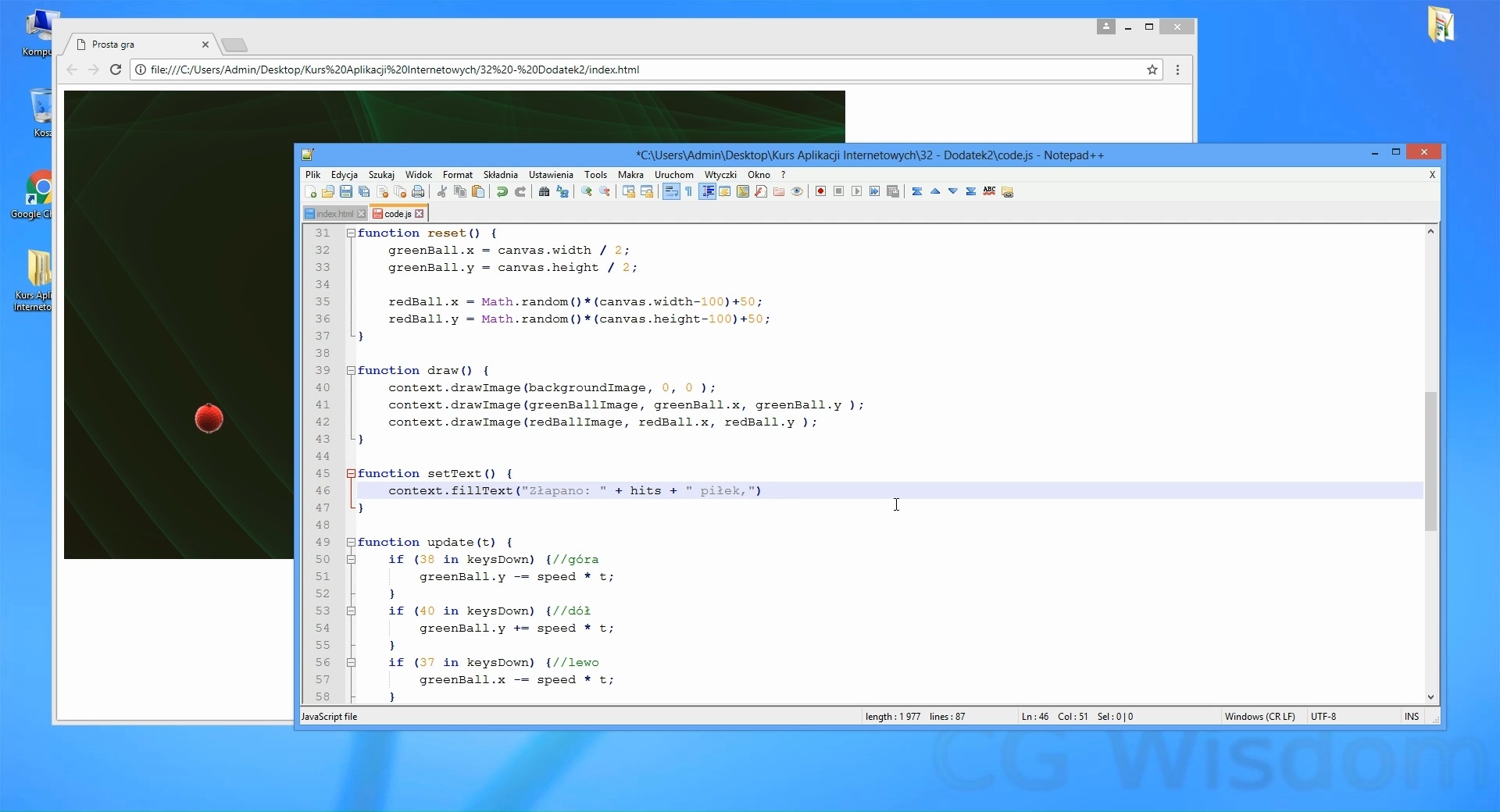
Task: Open search with the Find binoculars icon
Action: pyautogui.click(x=545, y=192)
